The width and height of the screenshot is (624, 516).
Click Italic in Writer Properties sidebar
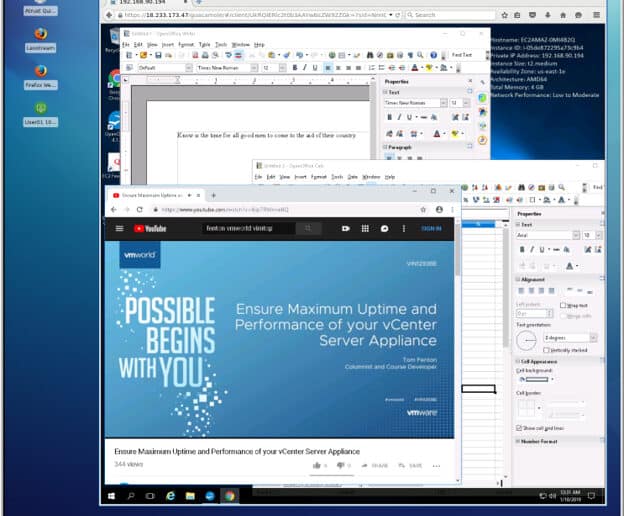coord(399,117)
